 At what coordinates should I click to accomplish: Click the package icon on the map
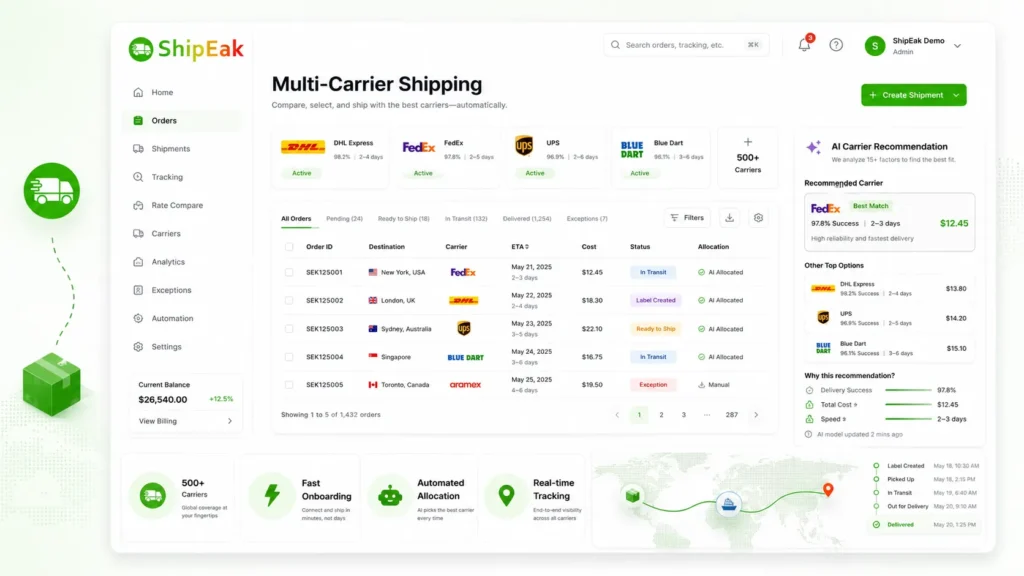point(632,496)
